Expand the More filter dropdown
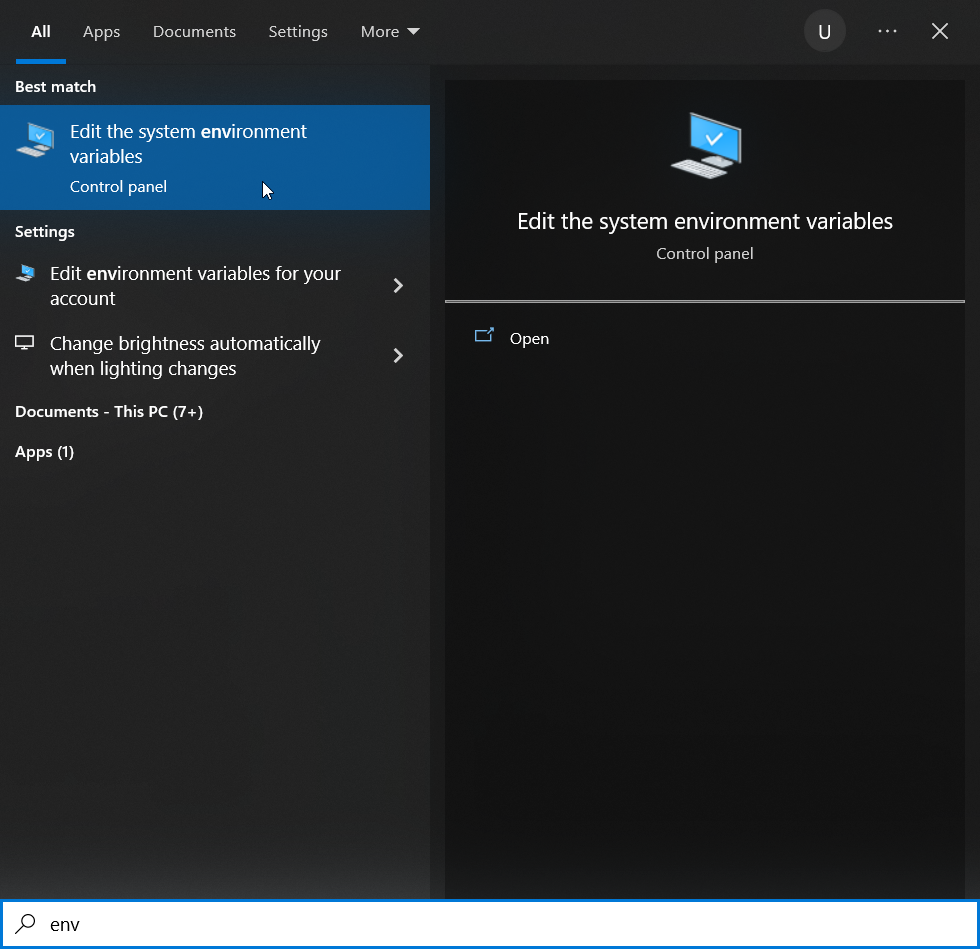 point(389,32)
